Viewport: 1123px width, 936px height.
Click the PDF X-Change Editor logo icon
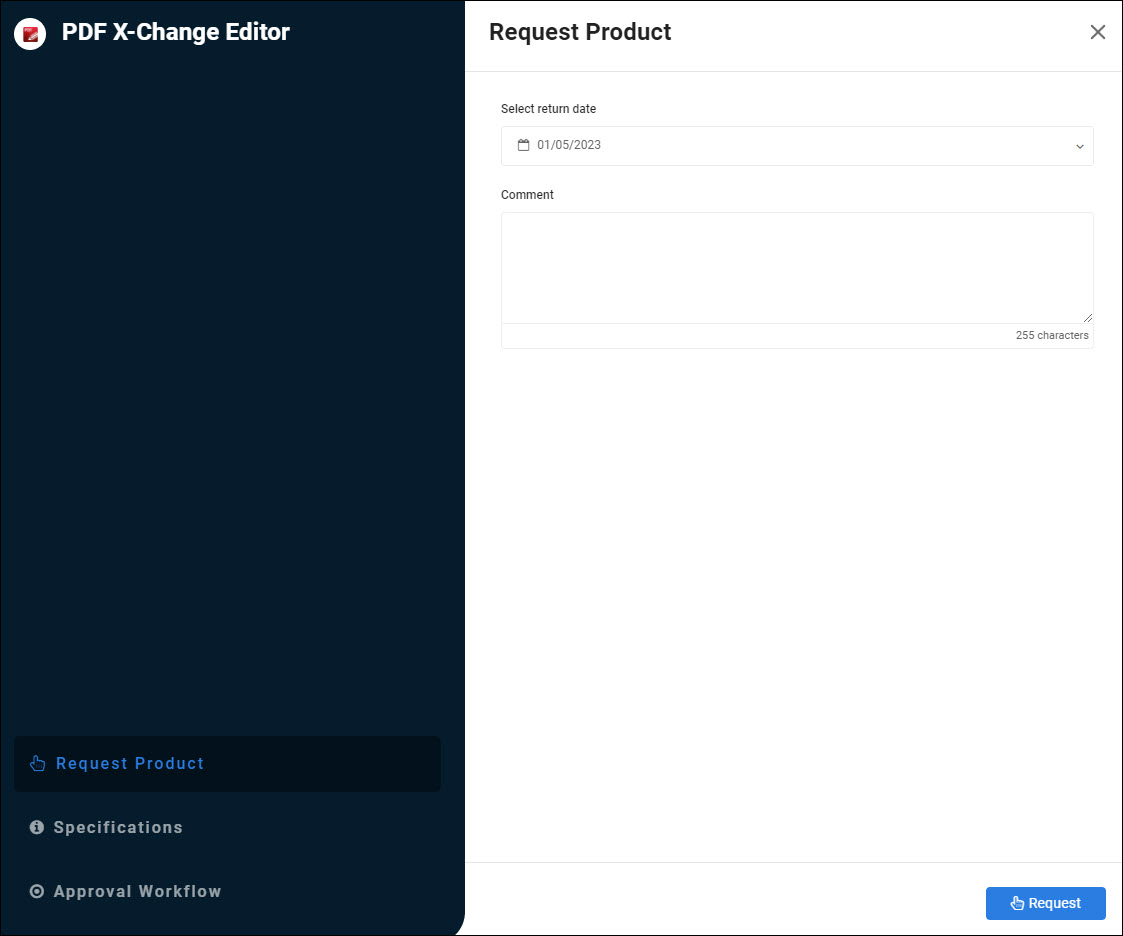(x=30, y=34)
